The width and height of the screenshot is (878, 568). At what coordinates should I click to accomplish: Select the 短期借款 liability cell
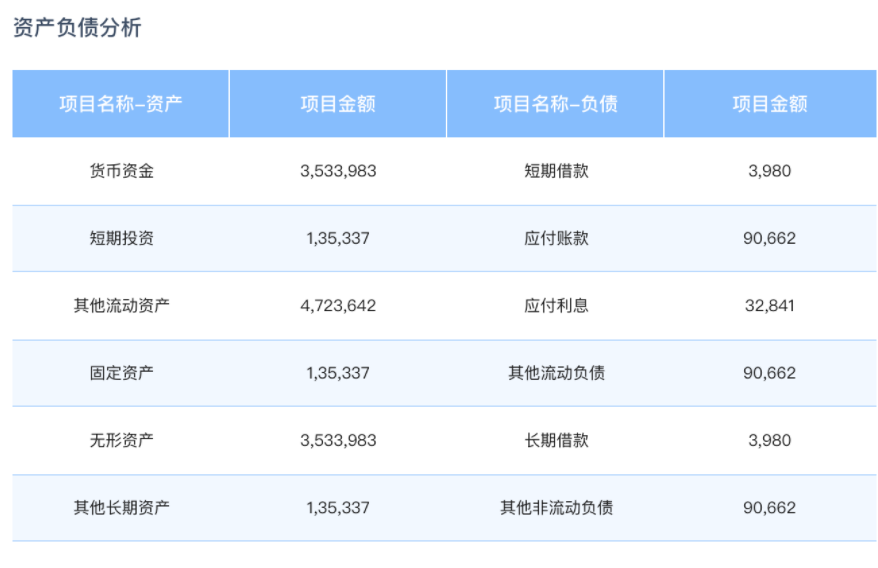click(x=556, y=171)
